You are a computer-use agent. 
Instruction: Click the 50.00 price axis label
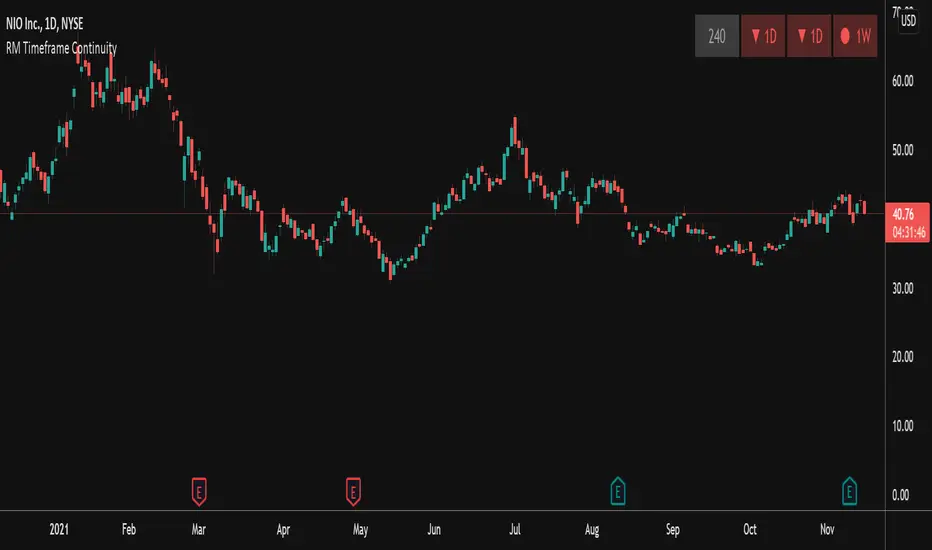[902, 150]
